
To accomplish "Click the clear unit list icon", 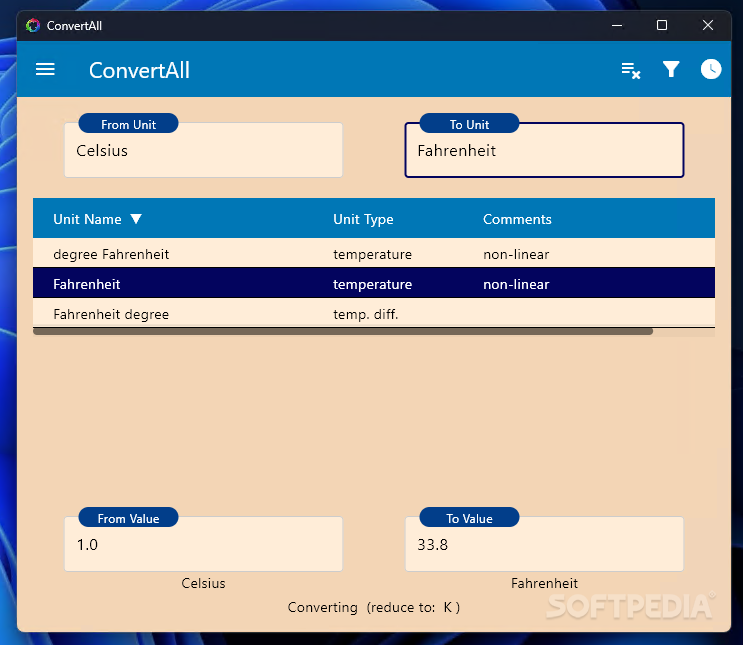I will 631,71.
